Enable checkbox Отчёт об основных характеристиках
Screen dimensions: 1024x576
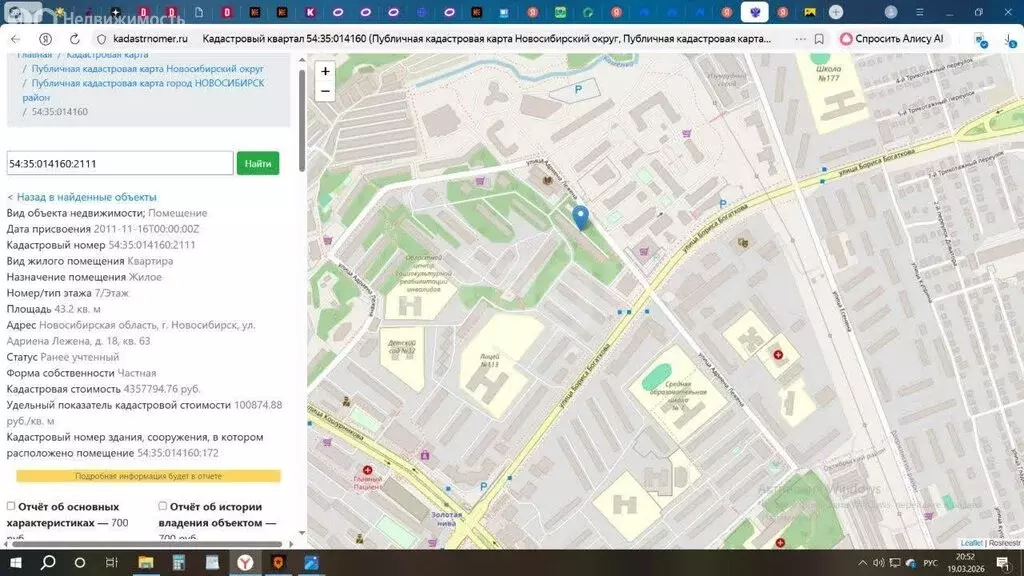point(10,506)
